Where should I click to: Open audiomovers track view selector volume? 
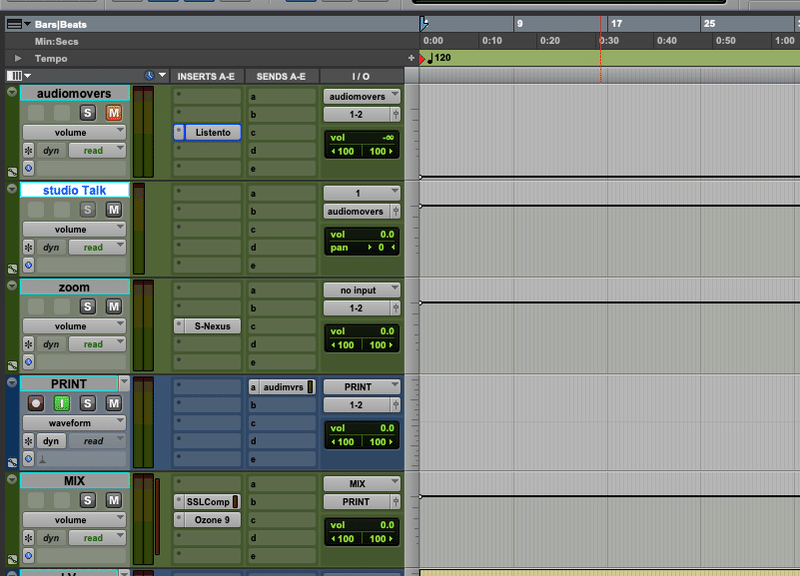74,133
